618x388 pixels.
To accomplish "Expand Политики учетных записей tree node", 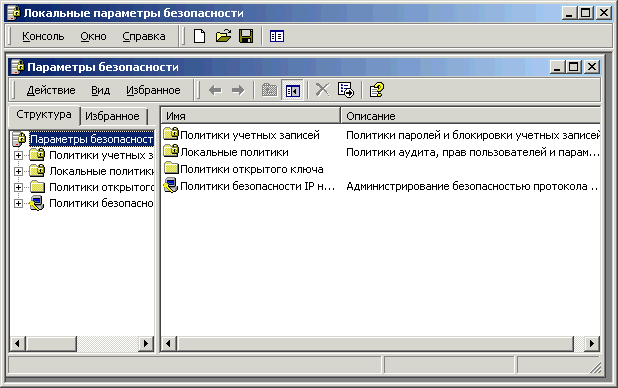I will (18, 155).
